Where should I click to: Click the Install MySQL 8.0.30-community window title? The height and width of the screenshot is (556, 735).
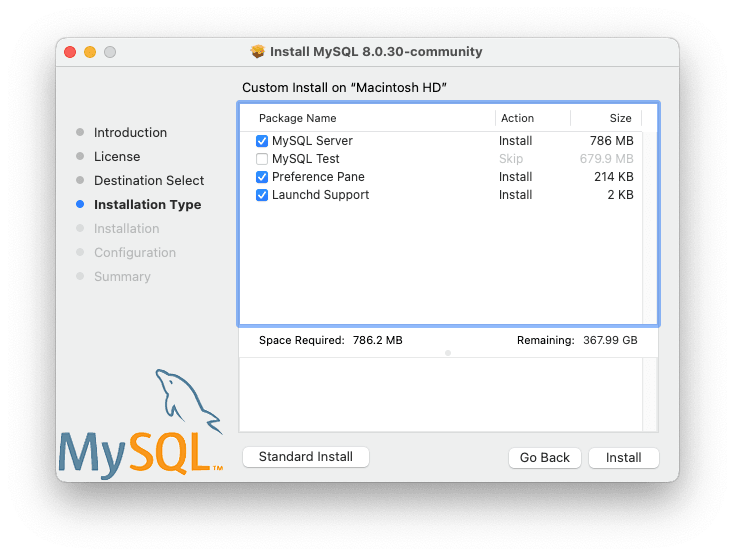376,52
